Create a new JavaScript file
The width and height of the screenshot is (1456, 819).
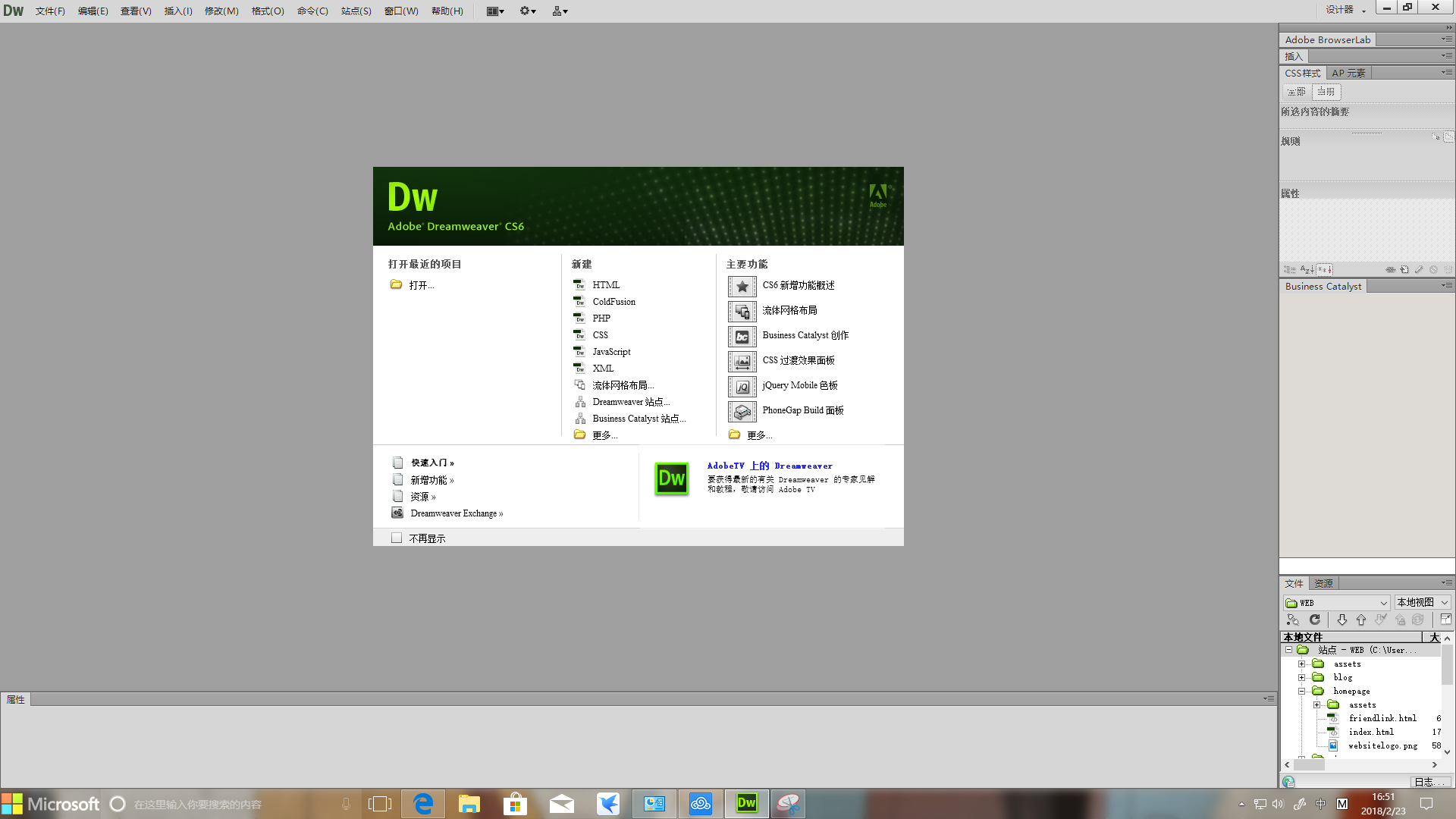pos(611,352)
